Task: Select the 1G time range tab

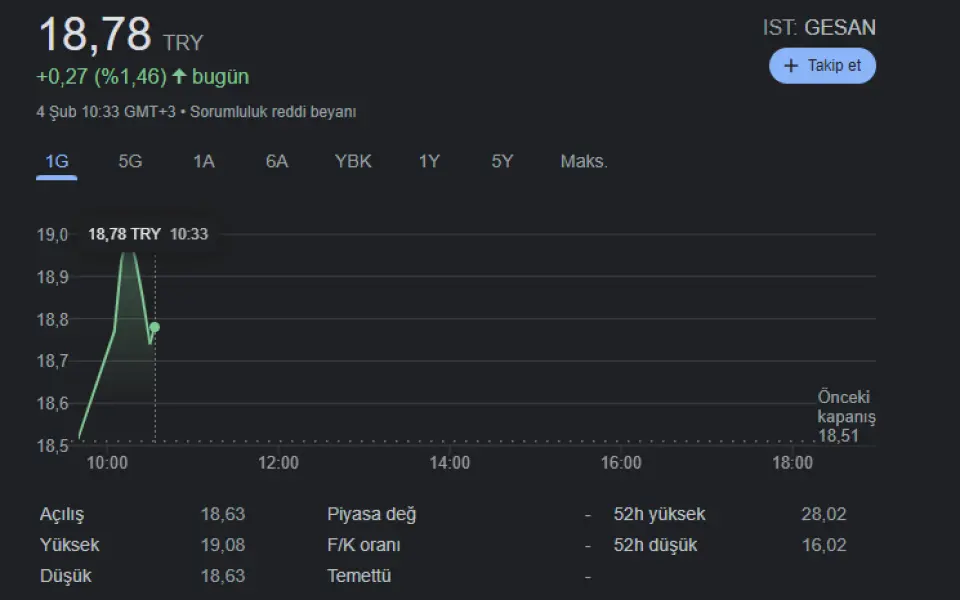Action: [57, 162]
